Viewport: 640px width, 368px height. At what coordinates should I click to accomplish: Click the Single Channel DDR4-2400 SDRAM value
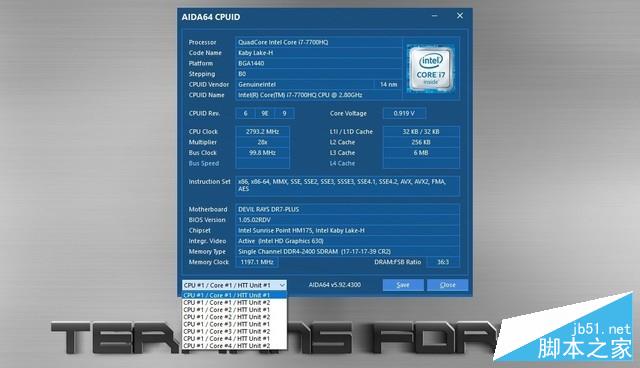347,252
